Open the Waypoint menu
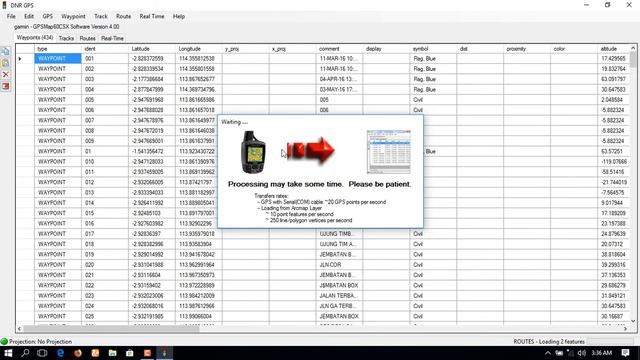The height and width of the screenshot is (360, 640). coord(73,16)
